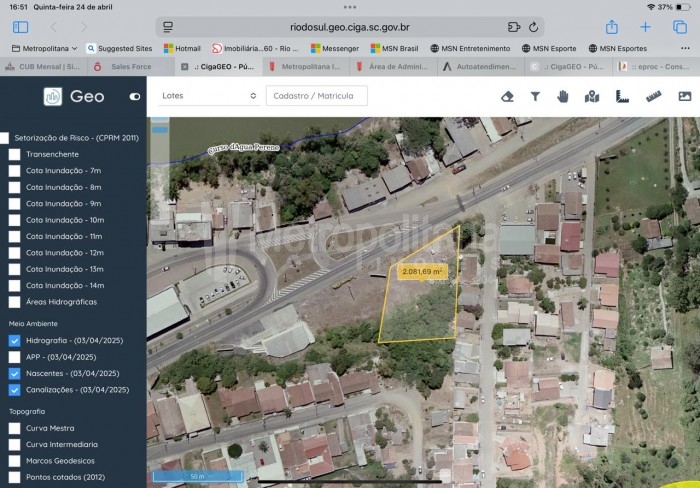
Task: Uncheck Hidrografia layer checkbox
Action: (14, 341)
